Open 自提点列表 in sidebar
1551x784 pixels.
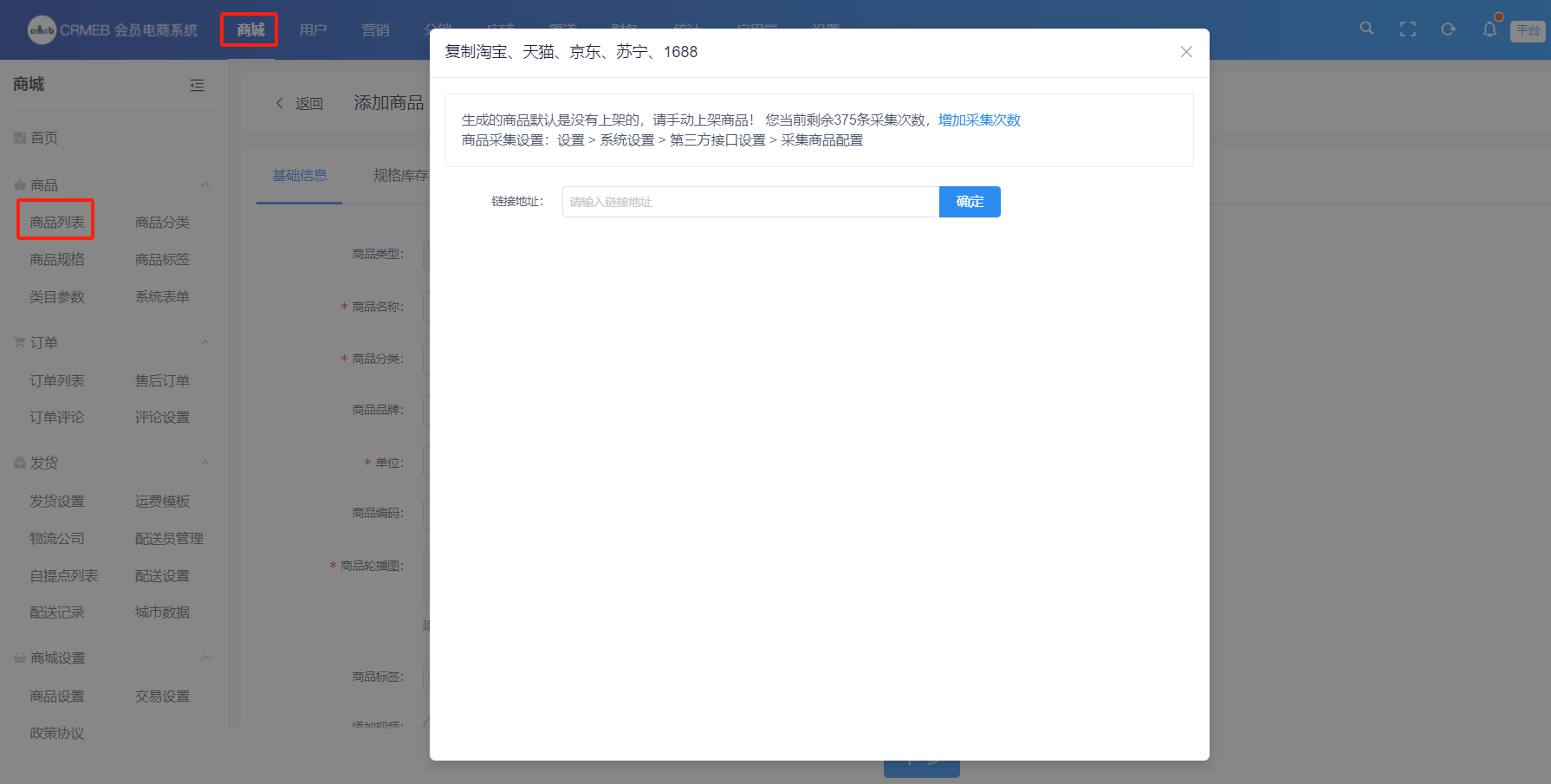pyautogui.click(x=63, y=576)
